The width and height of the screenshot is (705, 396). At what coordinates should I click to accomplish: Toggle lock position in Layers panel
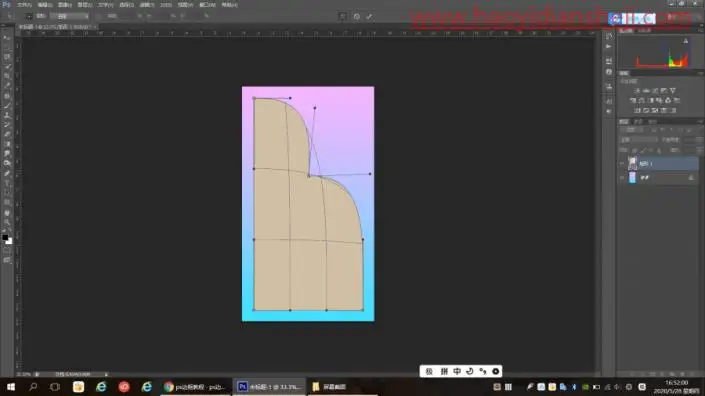(651, 150)
